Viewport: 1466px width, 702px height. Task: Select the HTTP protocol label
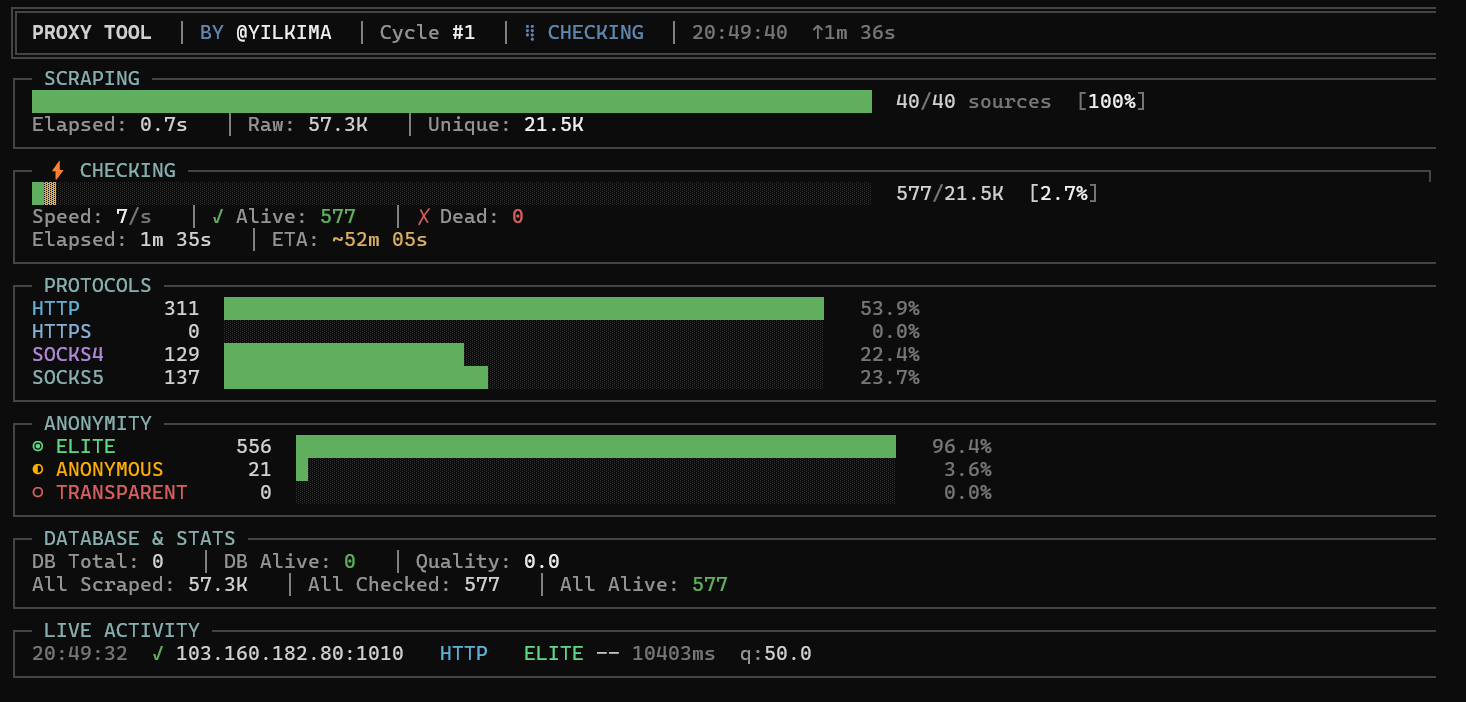56,309
